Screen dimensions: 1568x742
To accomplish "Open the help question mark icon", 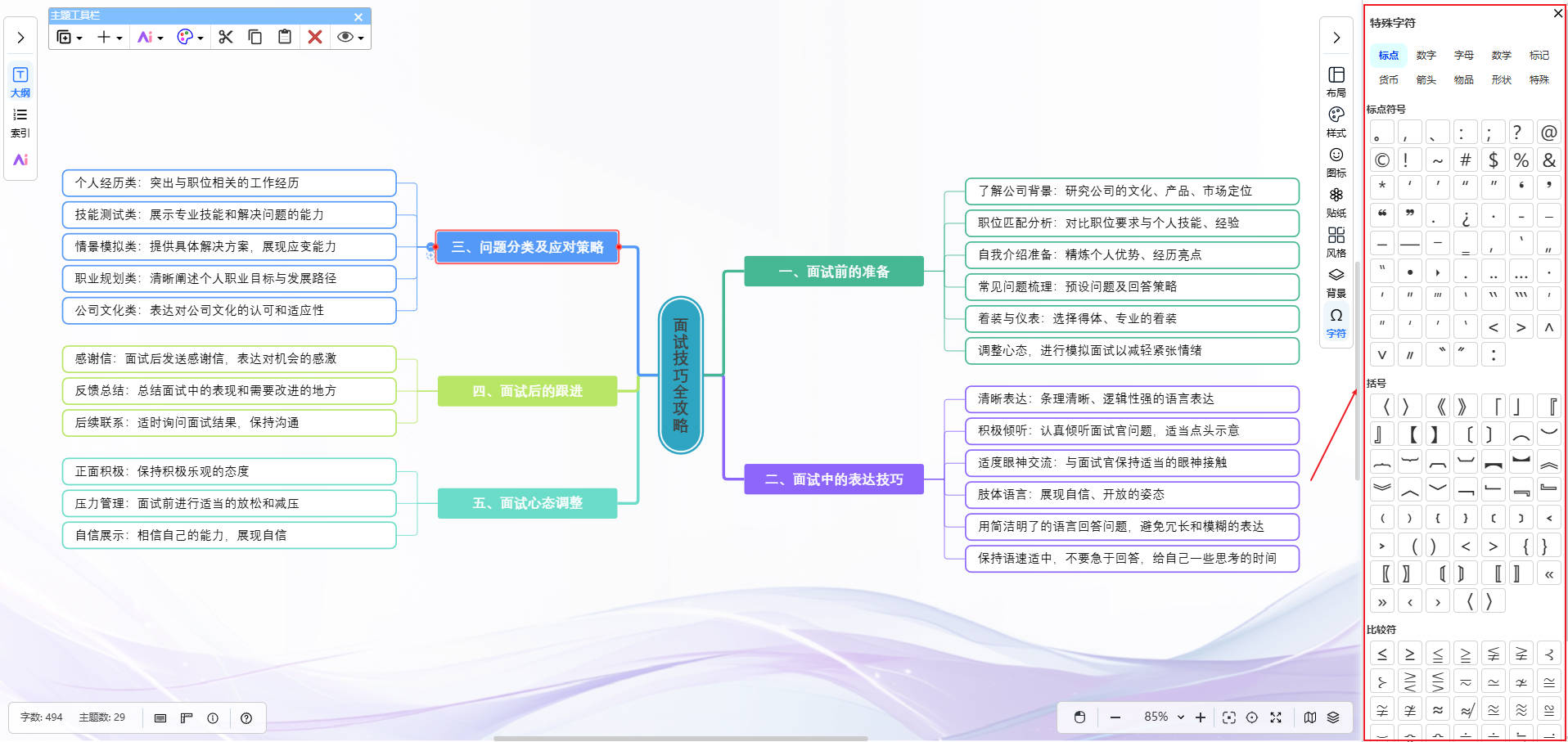I will pos(246,718).
